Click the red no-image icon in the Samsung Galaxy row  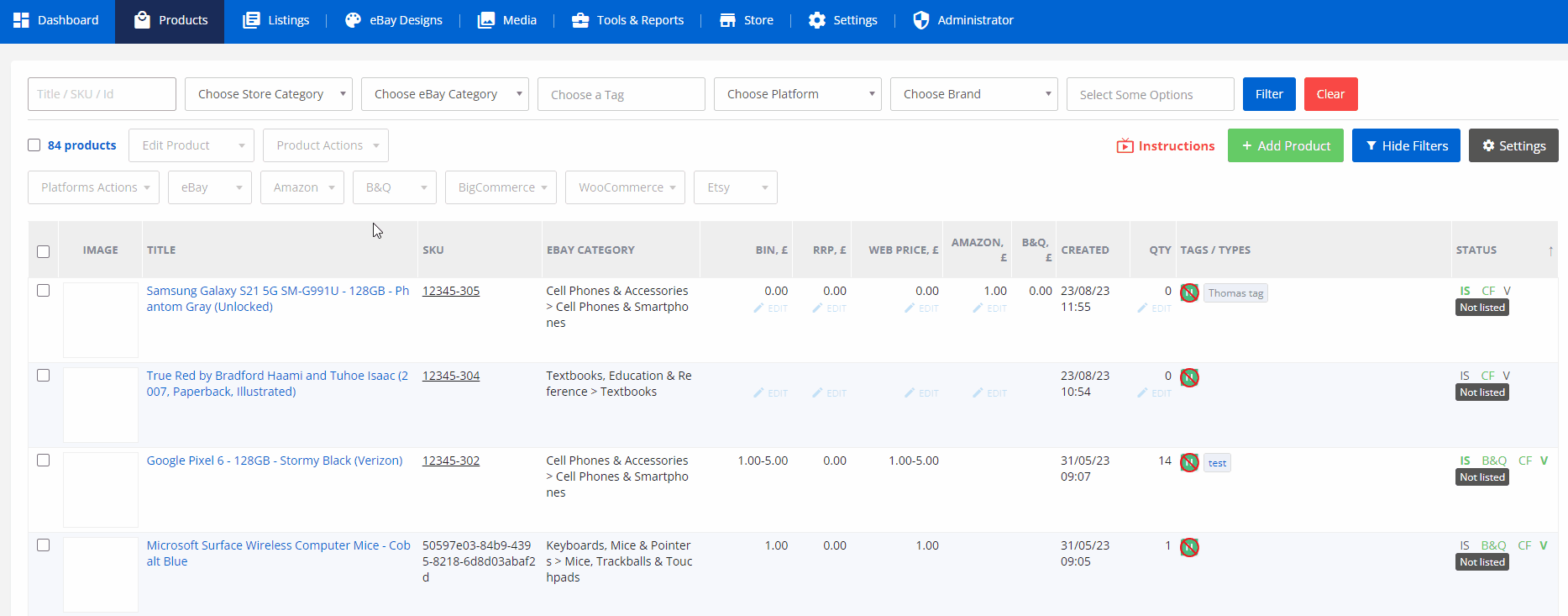(1189, 292)
